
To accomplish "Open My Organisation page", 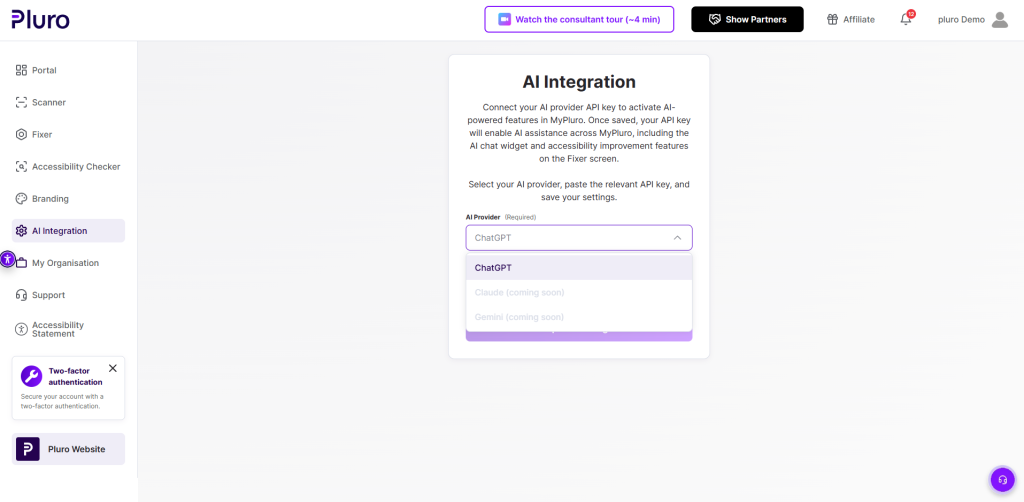I will point(68,262).
